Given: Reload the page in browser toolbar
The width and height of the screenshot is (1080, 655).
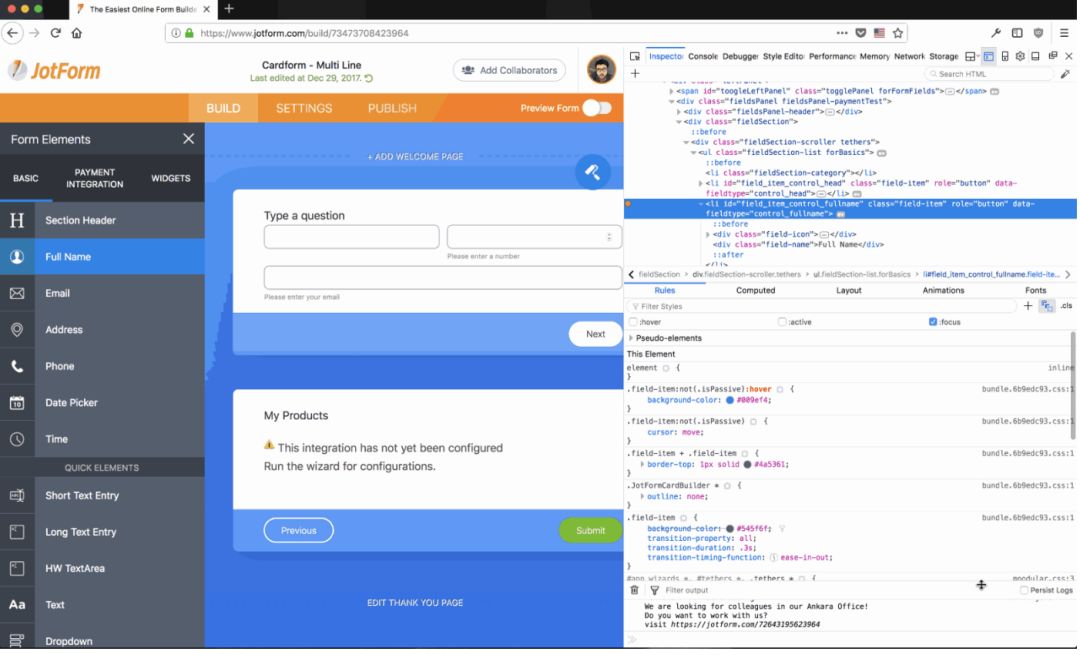Looking at the screenshot, I should pyautogui.click(x=56, y=33).
